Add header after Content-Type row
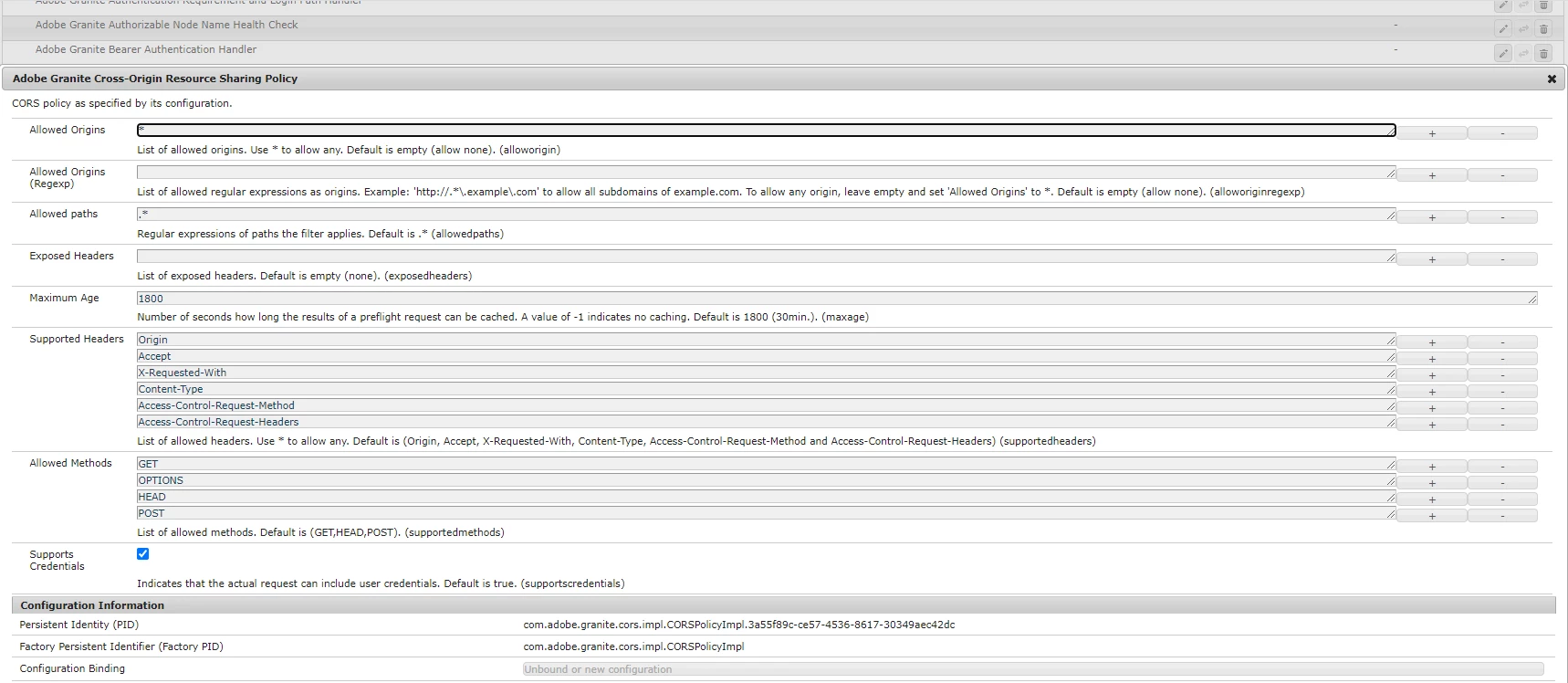 click(1432, 392)
